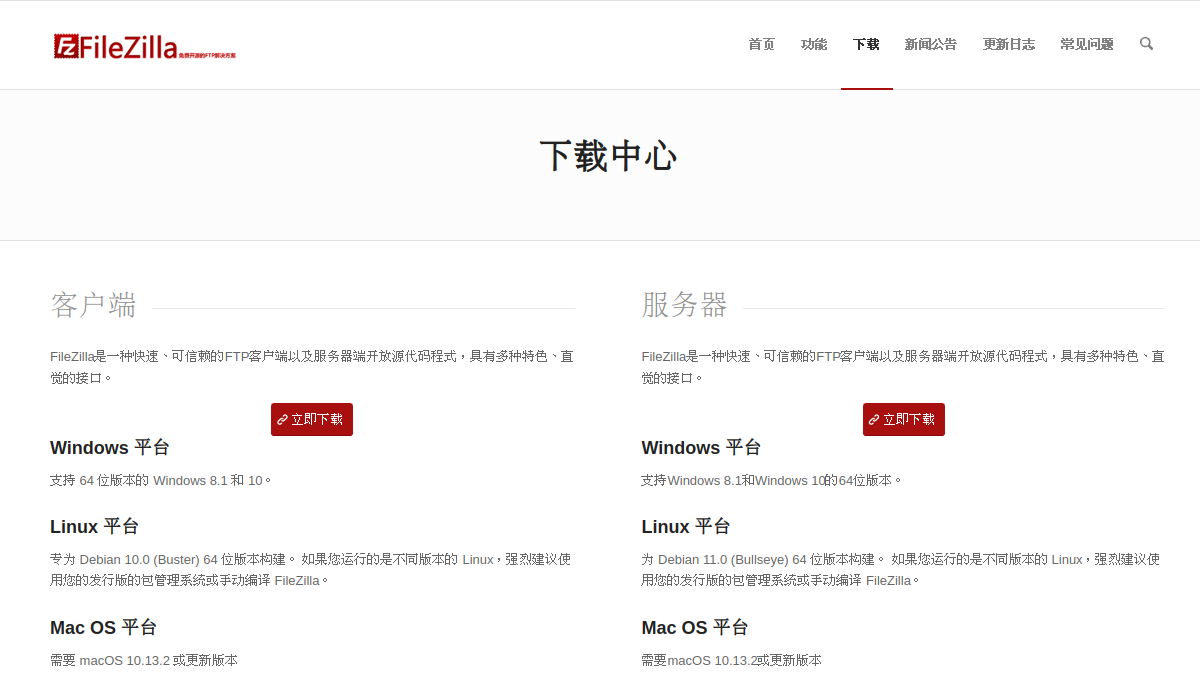This screenshot has height=675, width=1200.
Task: Open the 常见问题 menu item
Action: (1086, 44)
